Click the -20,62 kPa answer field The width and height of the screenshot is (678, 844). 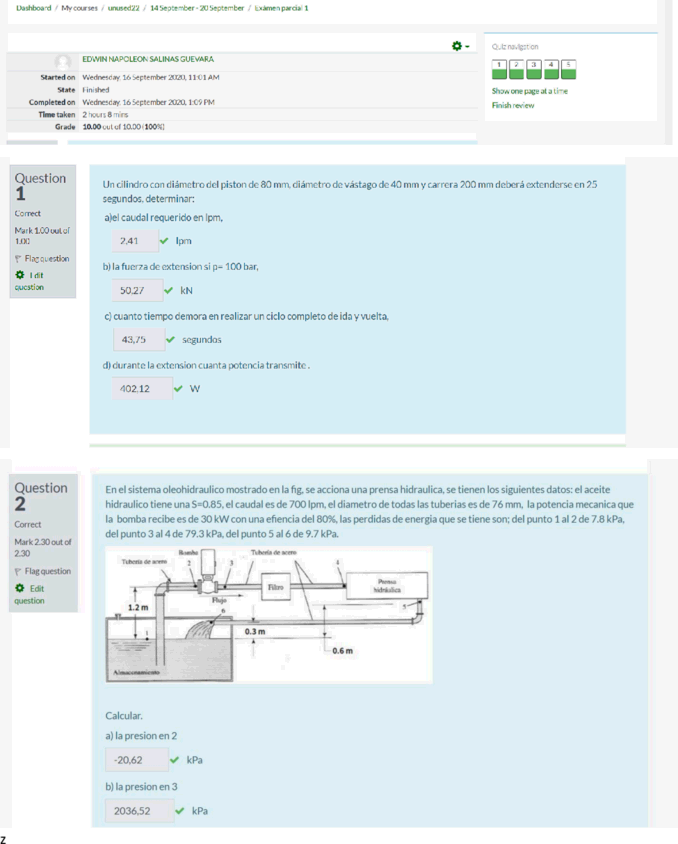137,760
